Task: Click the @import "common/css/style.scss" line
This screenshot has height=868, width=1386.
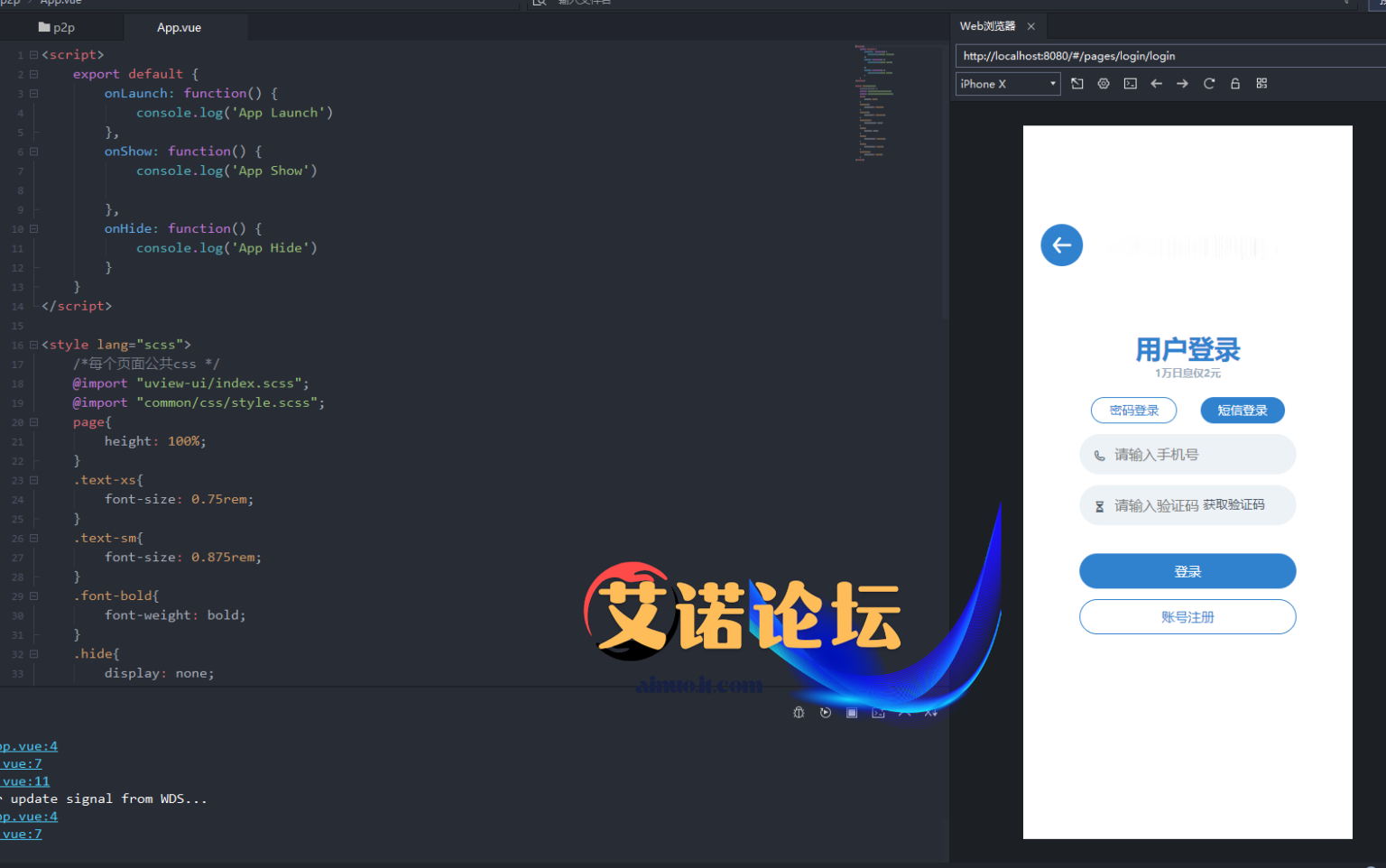Action: (x=199, y=402)
